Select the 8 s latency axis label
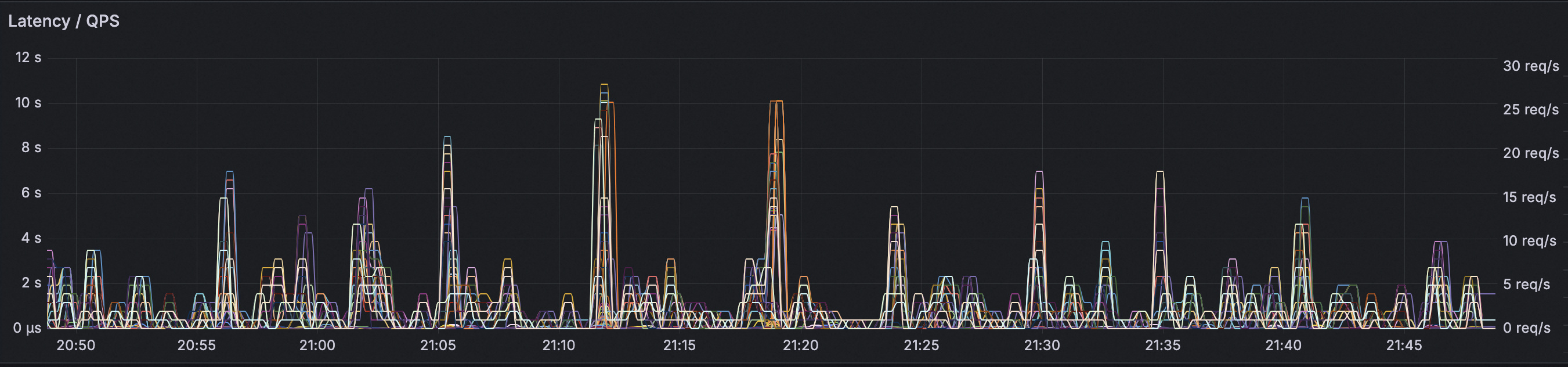This screenshot has height=367, width=1568. click(x=31, y=147)
